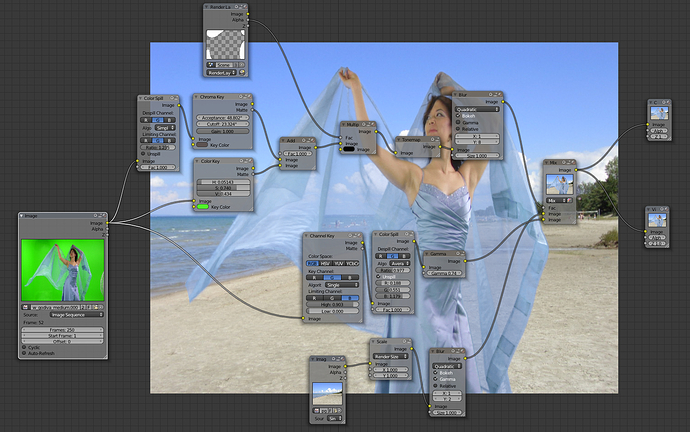This screenshot has width=690, height=432.
Task: Open the Mix blend mode dropdown
Action: 556,200
